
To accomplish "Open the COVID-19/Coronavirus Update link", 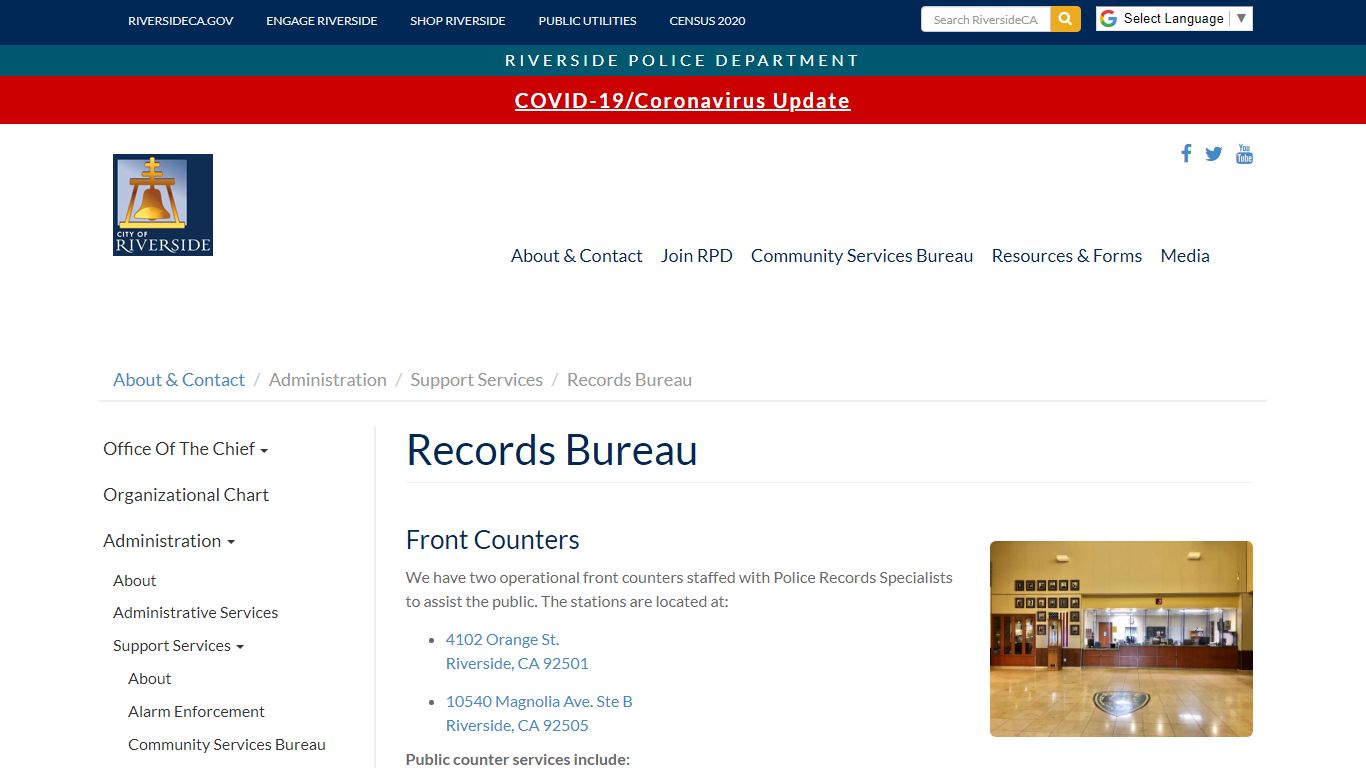I will coord(683,101).
